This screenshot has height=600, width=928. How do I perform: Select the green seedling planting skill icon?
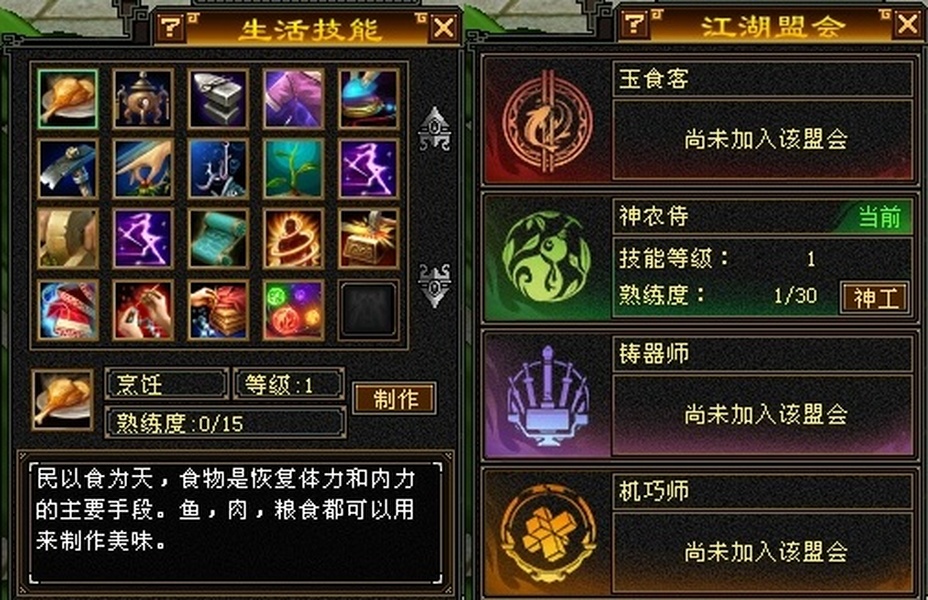tap(294, 169)
